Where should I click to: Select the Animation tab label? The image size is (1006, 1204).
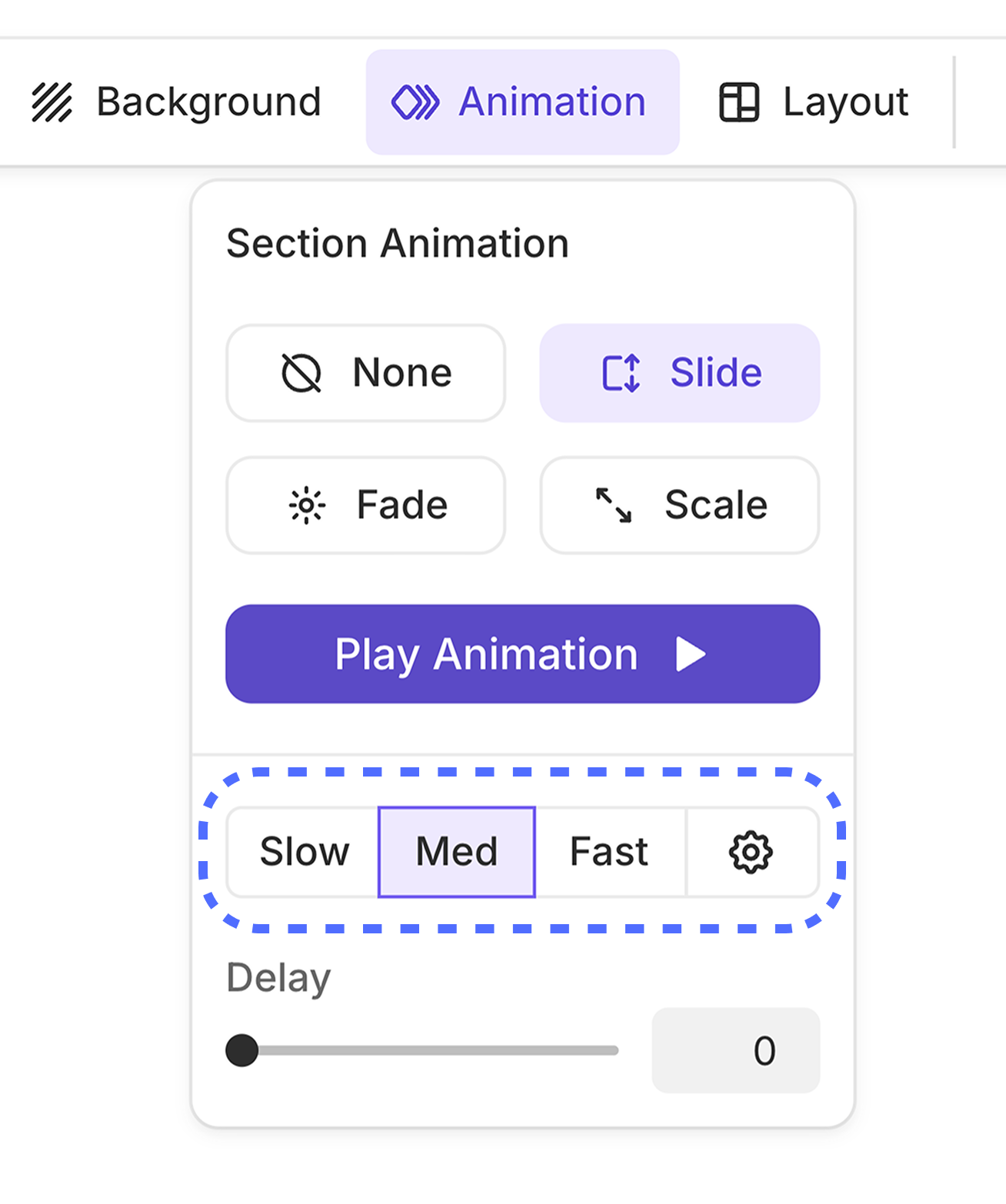(552, 102)
